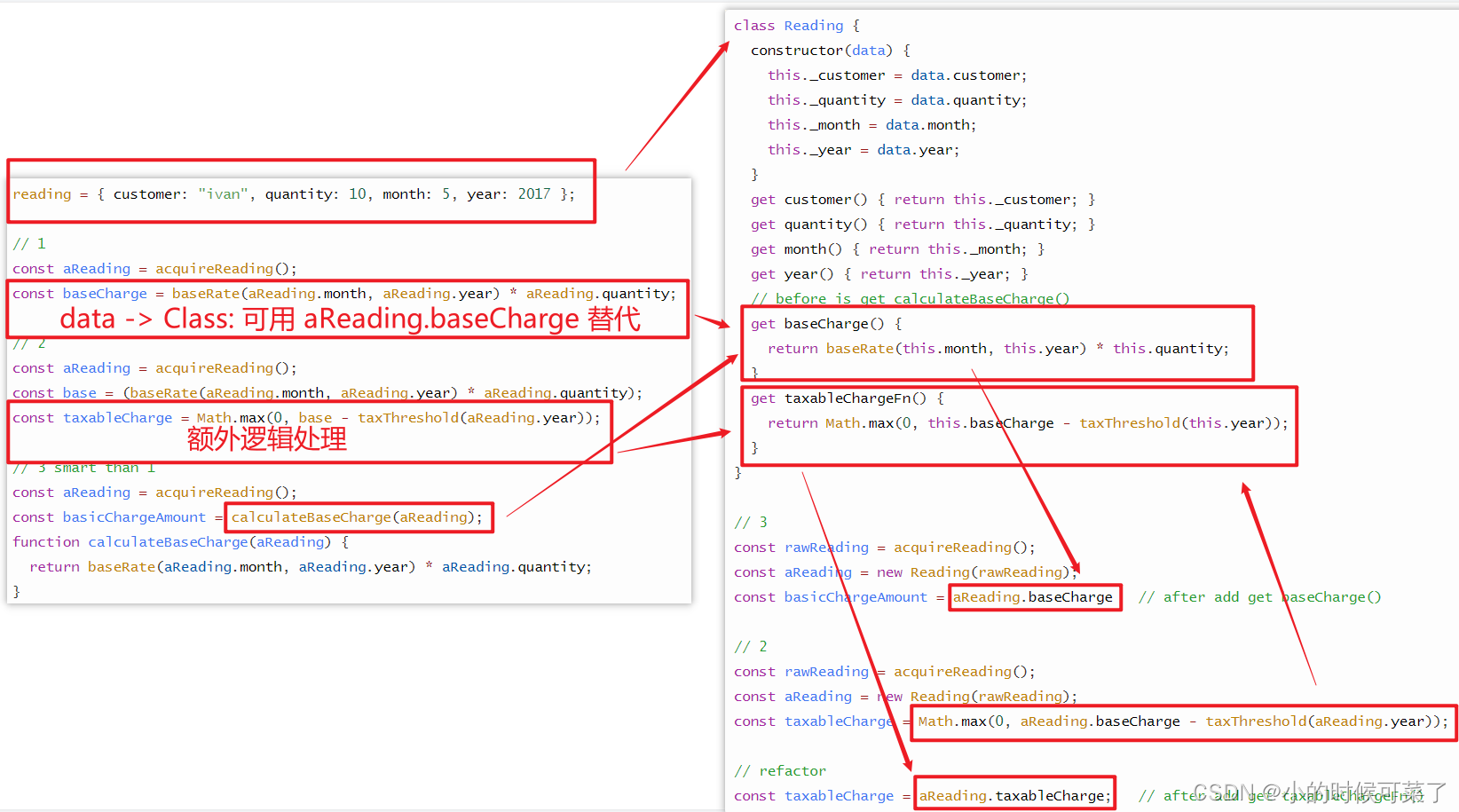
Task: Click the "// refactor" comment
Action: click(x=780, y=770)
